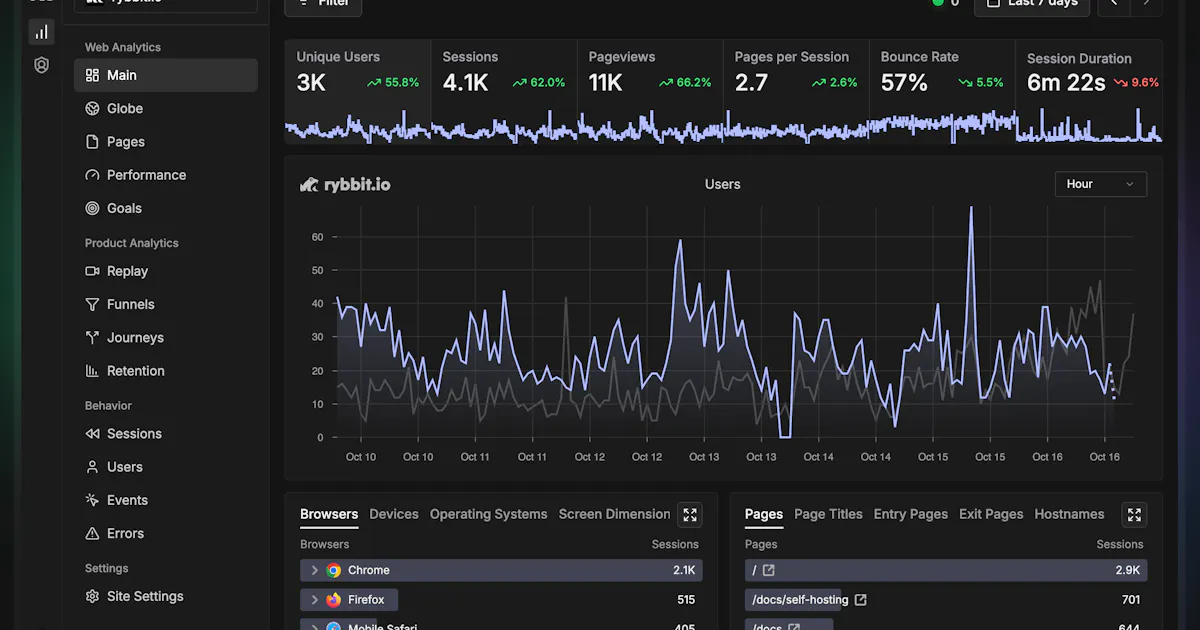Switch to the Entry Pages tab
The width and height of the screenshot is (1200, 630).
(x=910, y=514)
